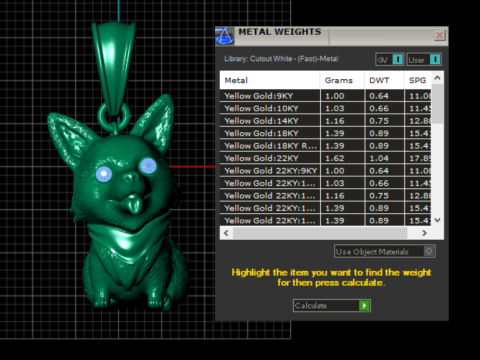Image resolution: width=480 pixels, height=360 pixels.
Task: Select the Yellow Gold:10KY row
Action: tap(325, 108)
